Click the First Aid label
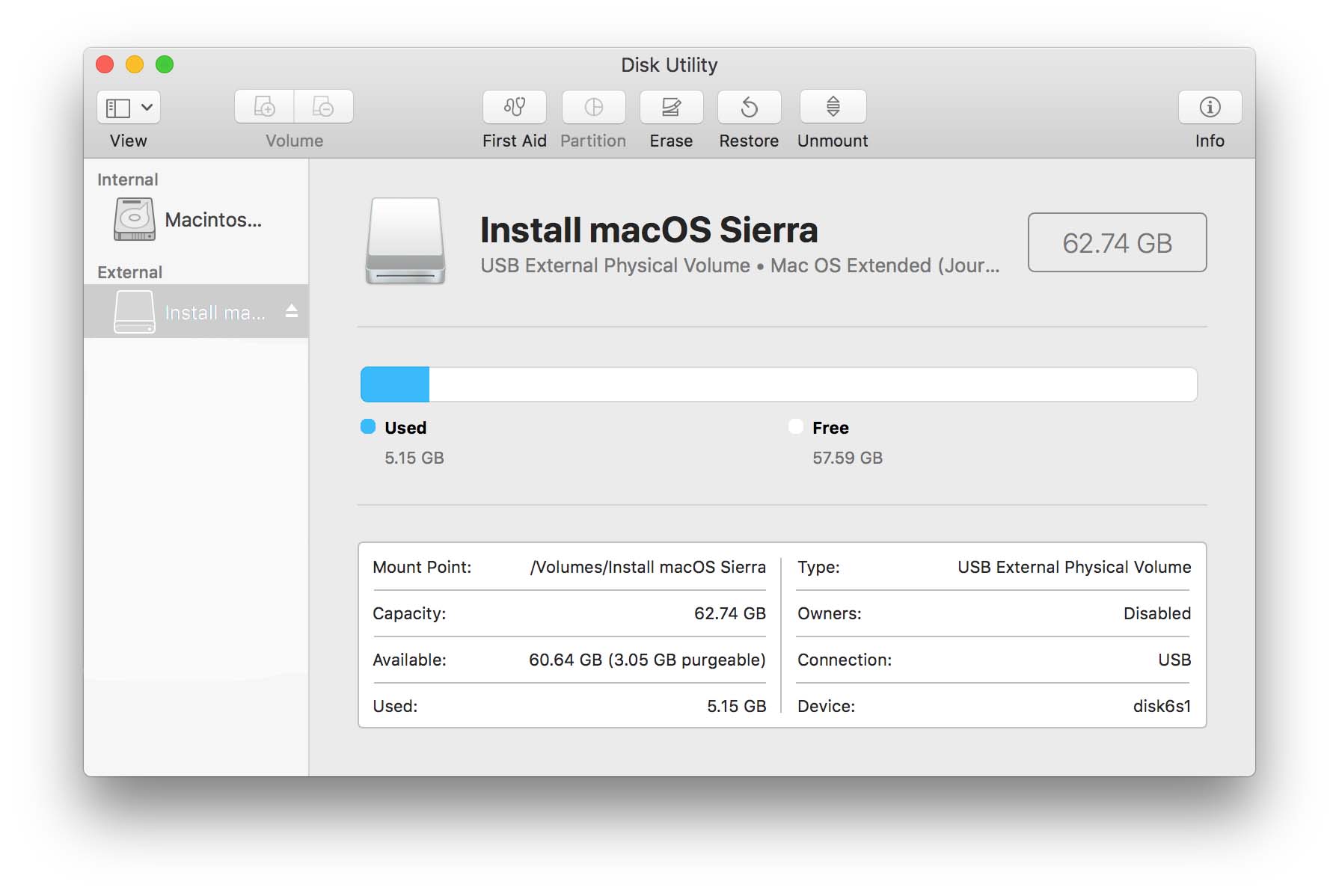The width and height of the screenshot is (1339, 896). (515, 141)
